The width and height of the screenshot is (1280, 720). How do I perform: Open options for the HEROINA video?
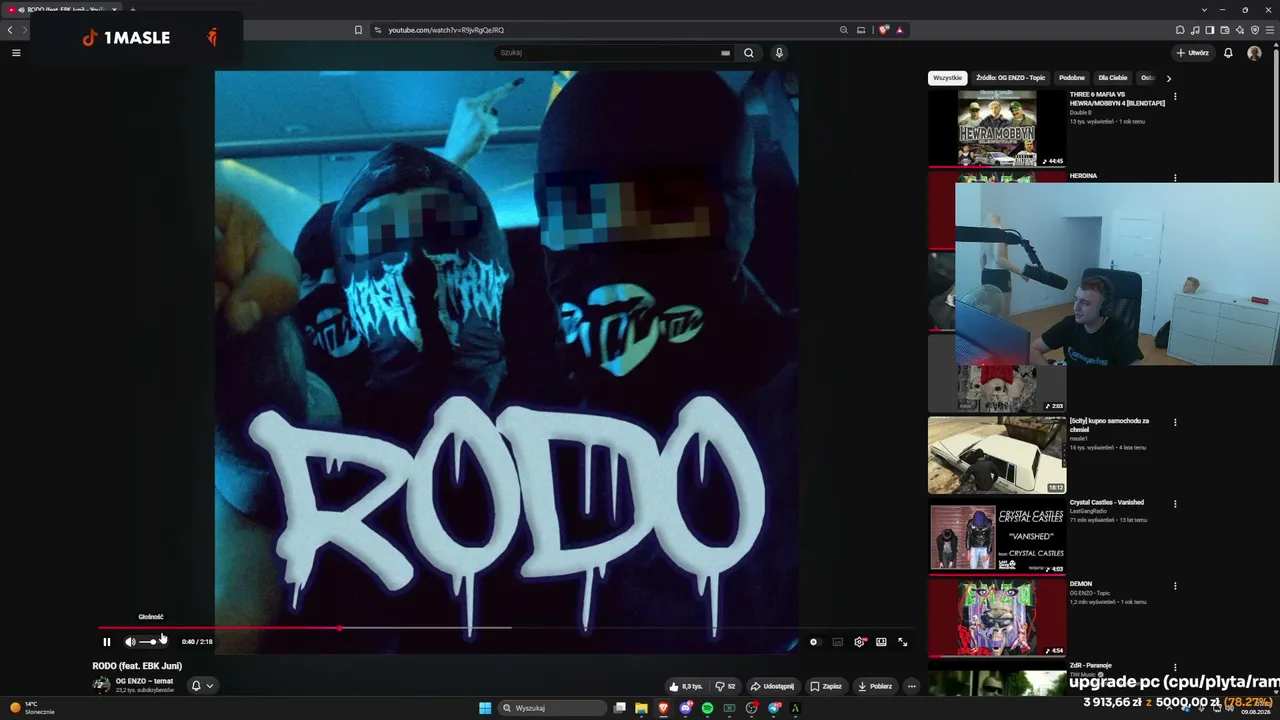(x=1175, y=178)
